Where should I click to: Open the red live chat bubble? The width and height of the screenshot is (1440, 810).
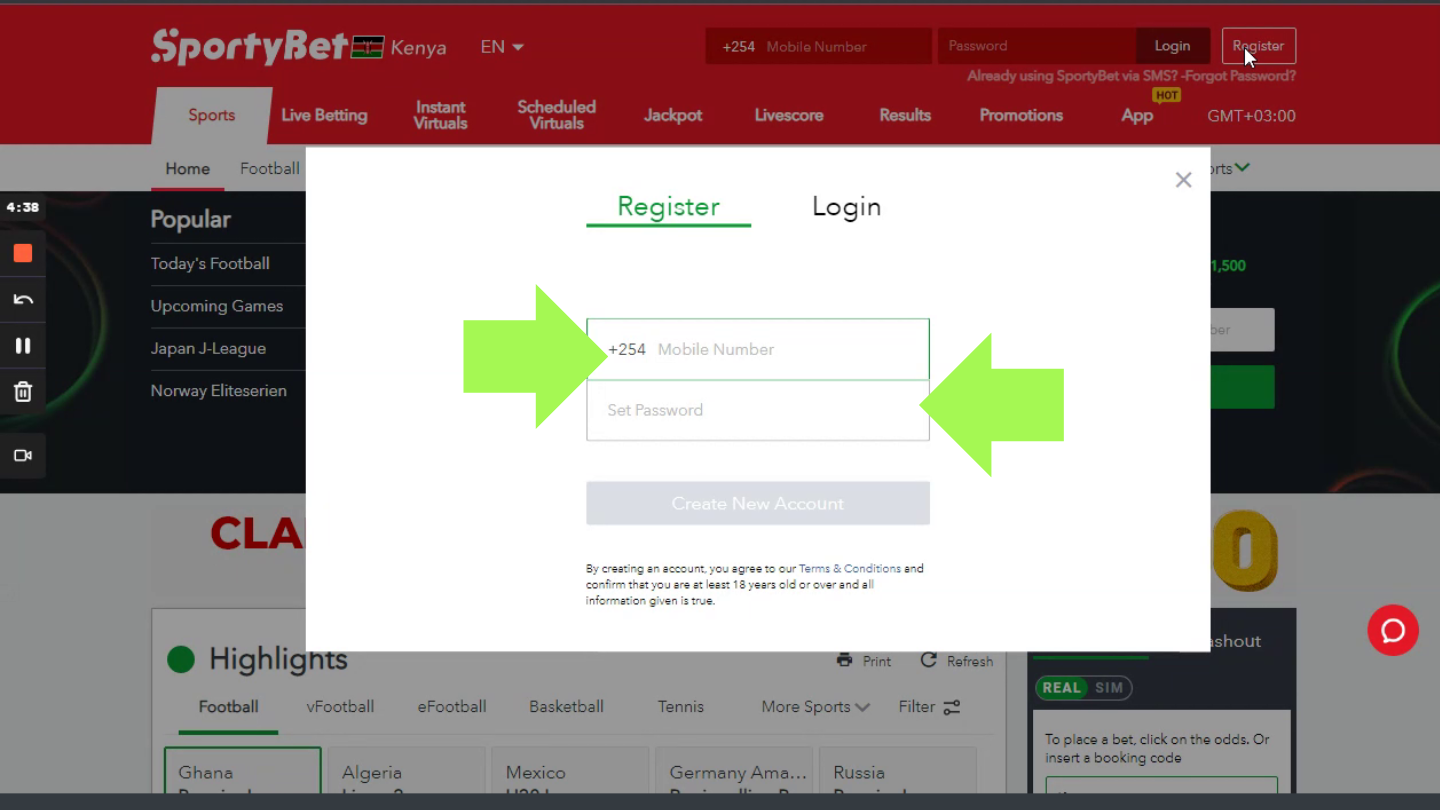(x=1392, y=631)
